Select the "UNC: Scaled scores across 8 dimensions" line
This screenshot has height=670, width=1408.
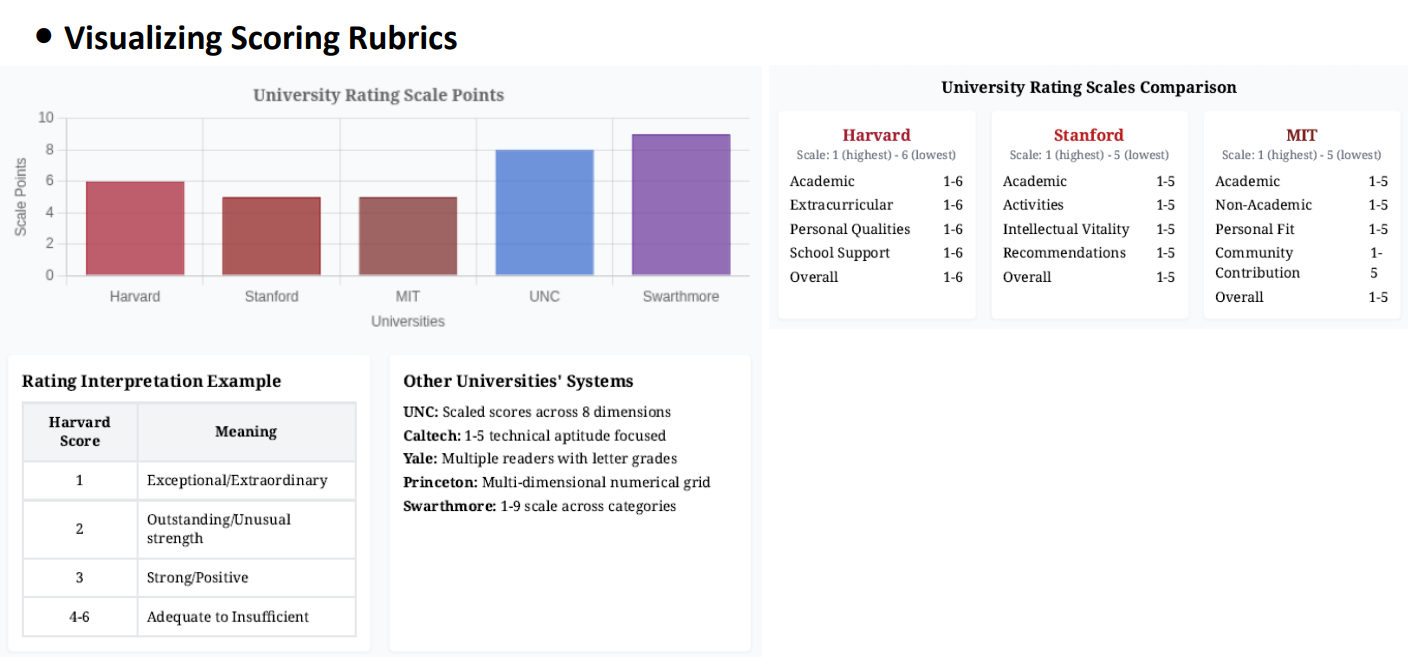(x=537, y=412)
